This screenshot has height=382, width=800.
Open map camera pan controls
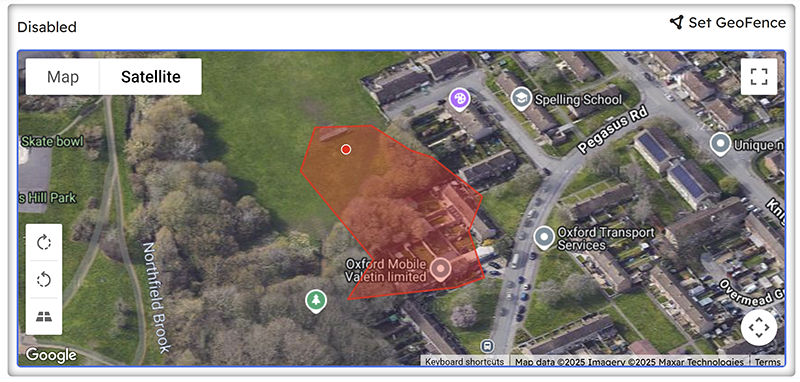[759, 327]
